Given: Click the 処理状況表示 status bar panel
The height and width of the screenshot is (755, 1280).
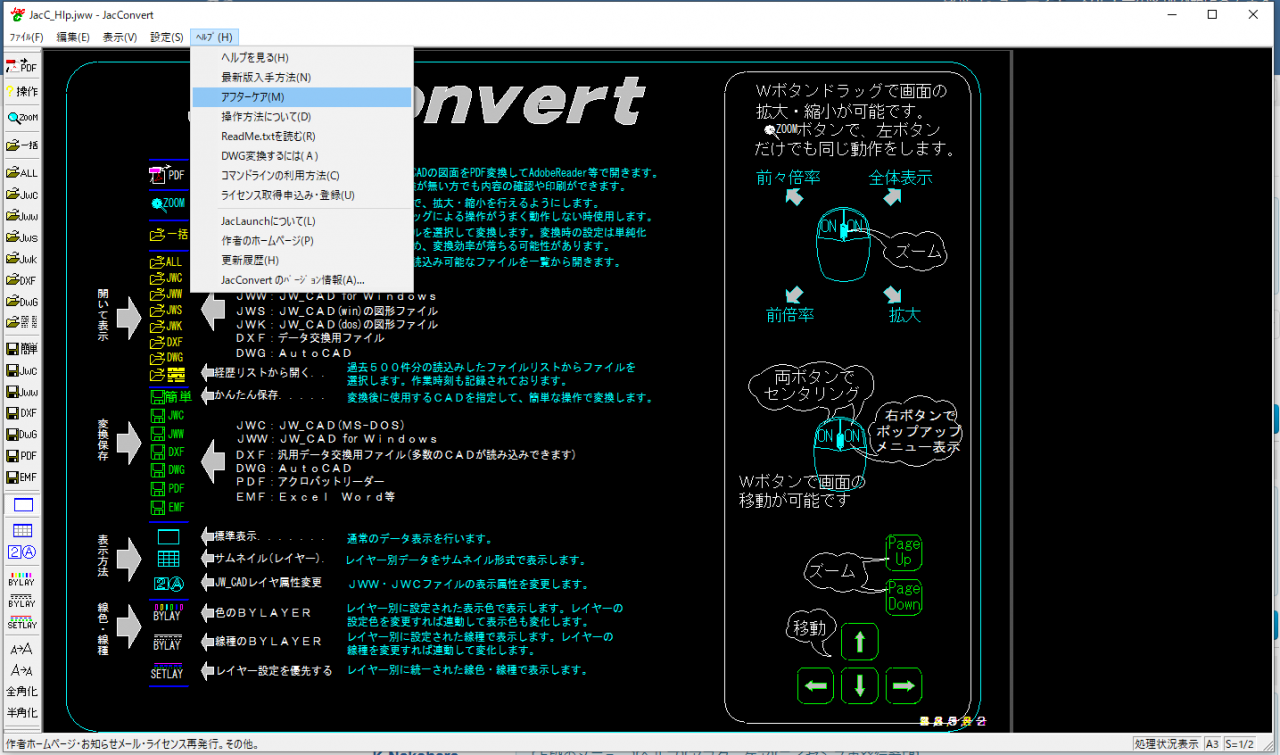Looking at the screenshot, I should [1166, 744].
